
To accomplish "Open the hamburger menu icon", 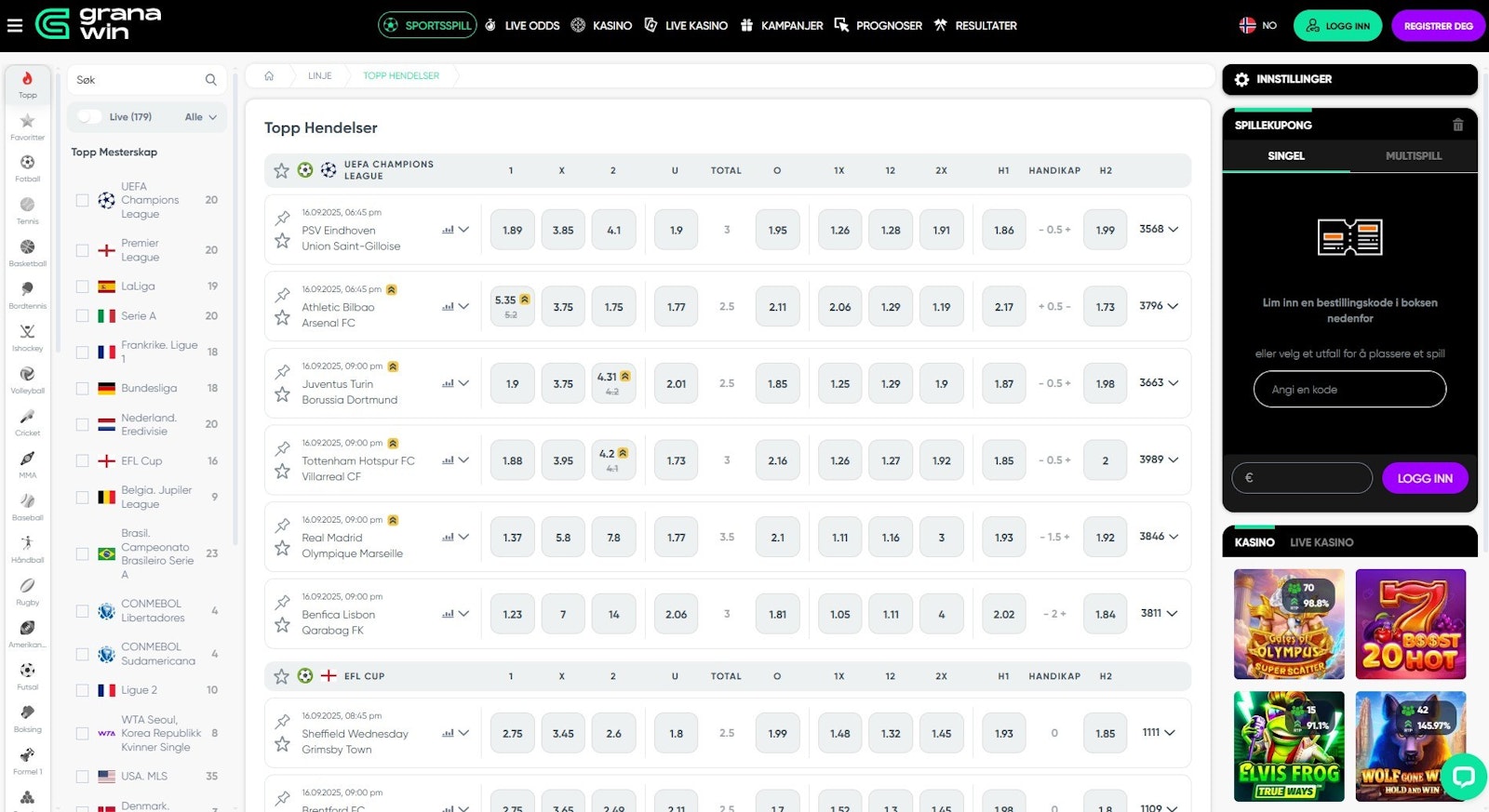I will coord(15,25).
